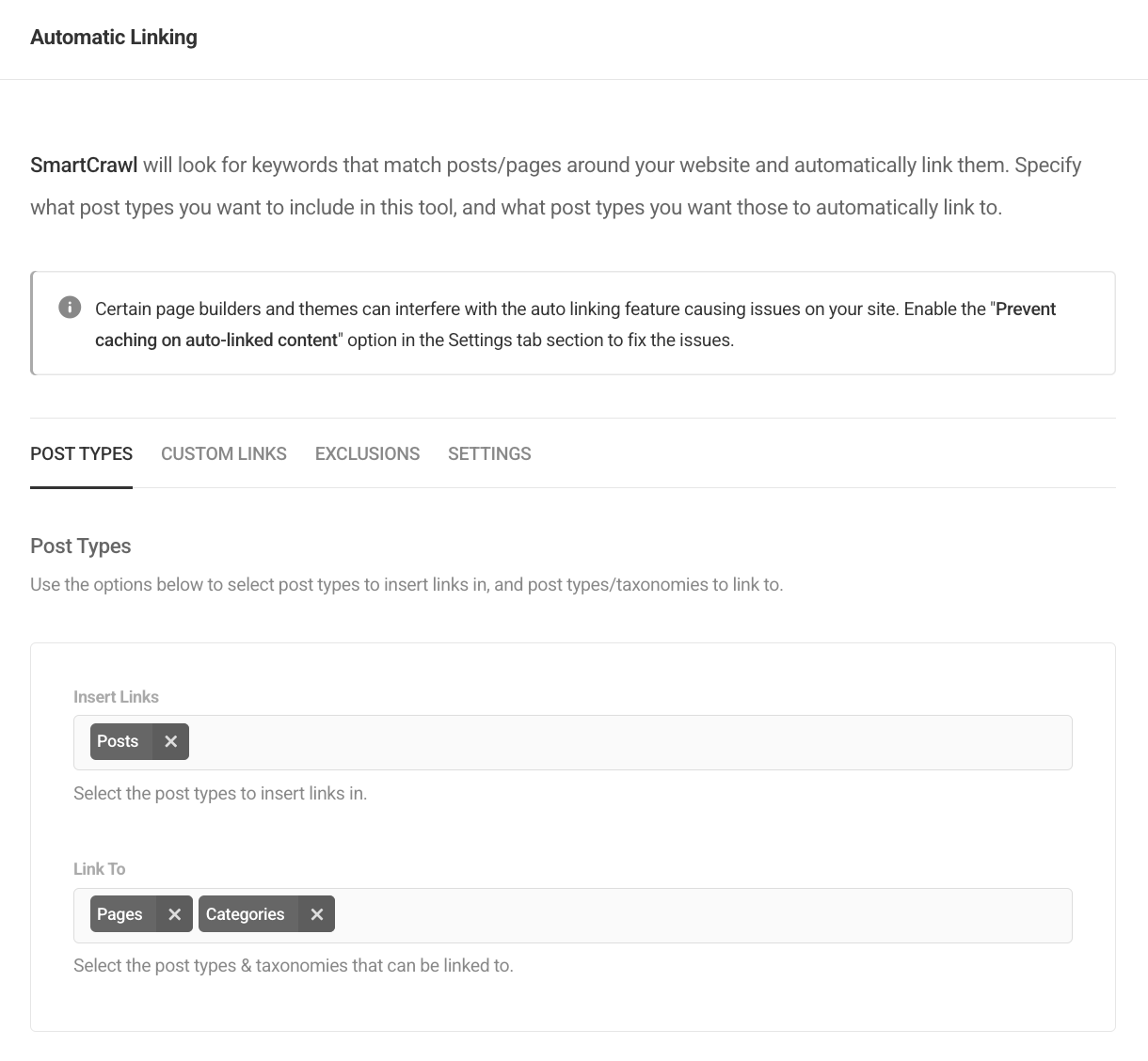Click the Automatic Linking heading
The image size is (1148, 1061).
pyautogui.click(x=113, y=37)
